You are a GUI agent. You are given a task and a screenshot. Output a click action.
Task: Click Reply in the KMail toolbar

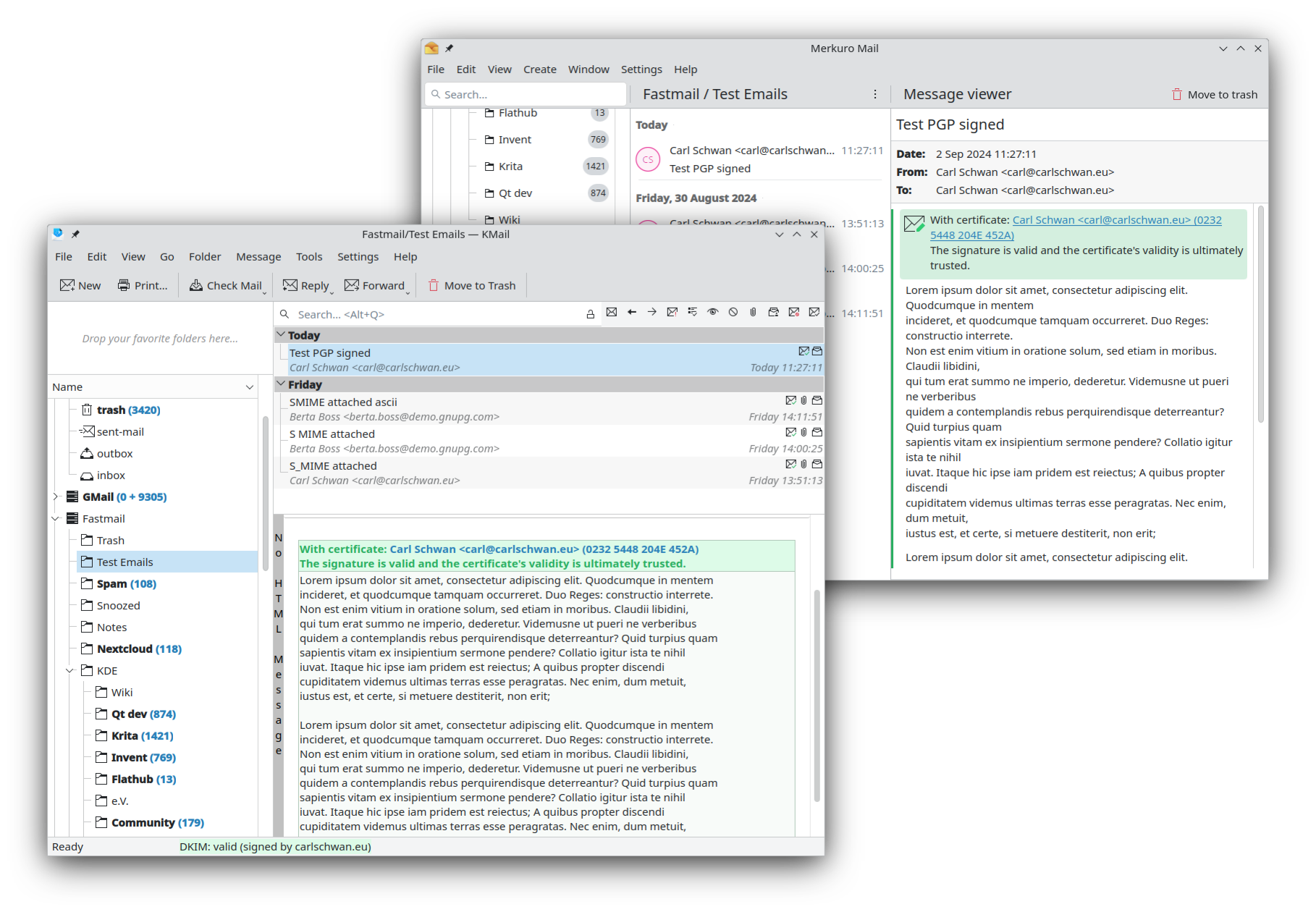coord(305,285)
